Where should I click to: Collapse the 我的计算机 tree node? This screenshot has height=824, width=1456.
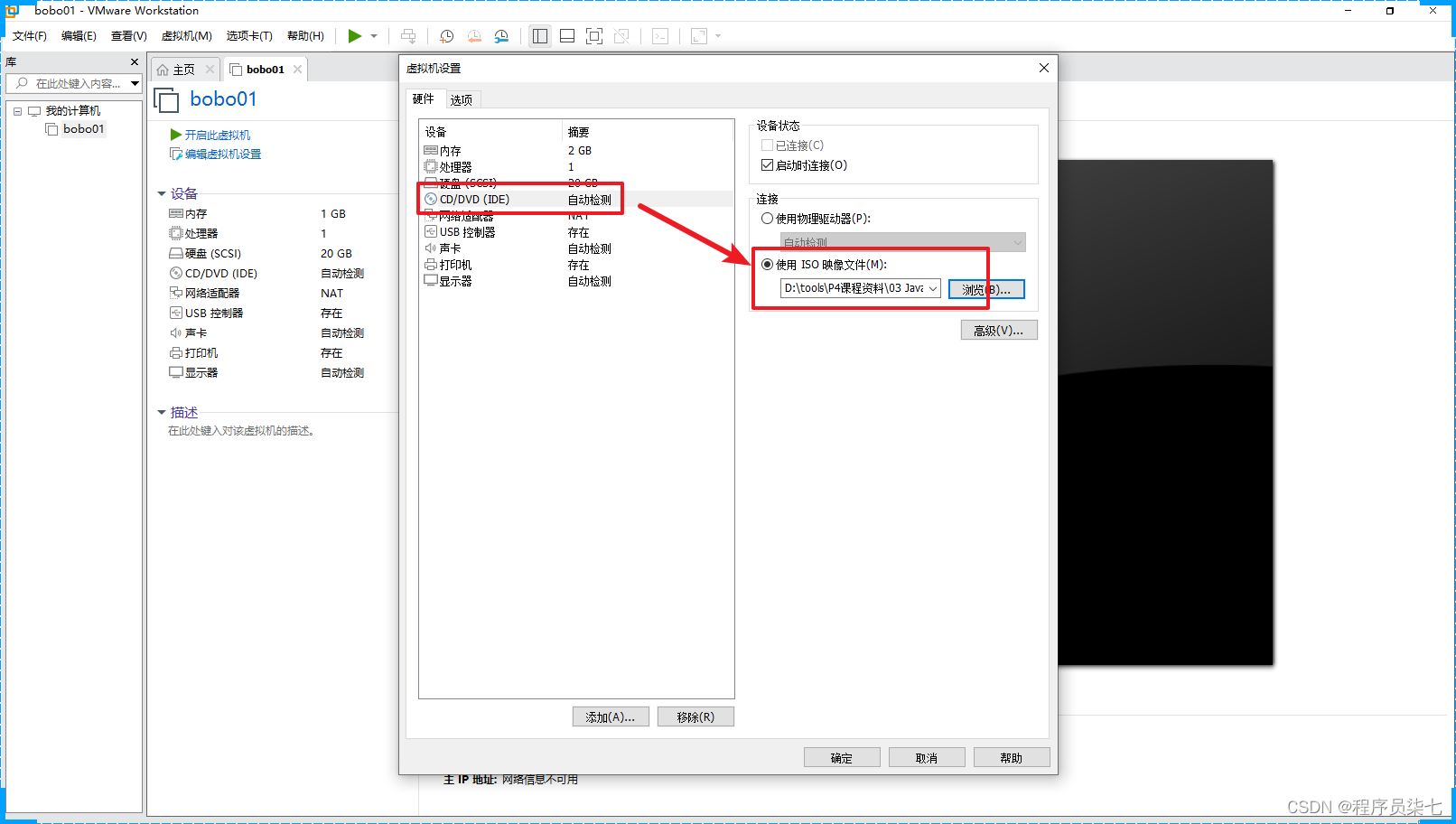pyautogui.click(x=17, y=111)
